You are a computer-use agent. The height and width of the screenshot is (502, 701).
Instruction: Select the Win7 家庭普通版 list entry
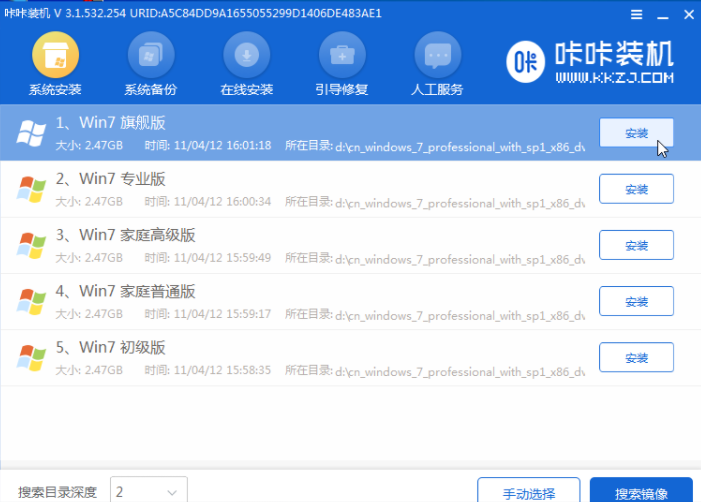pyautogui.click(x=300, y=301)
